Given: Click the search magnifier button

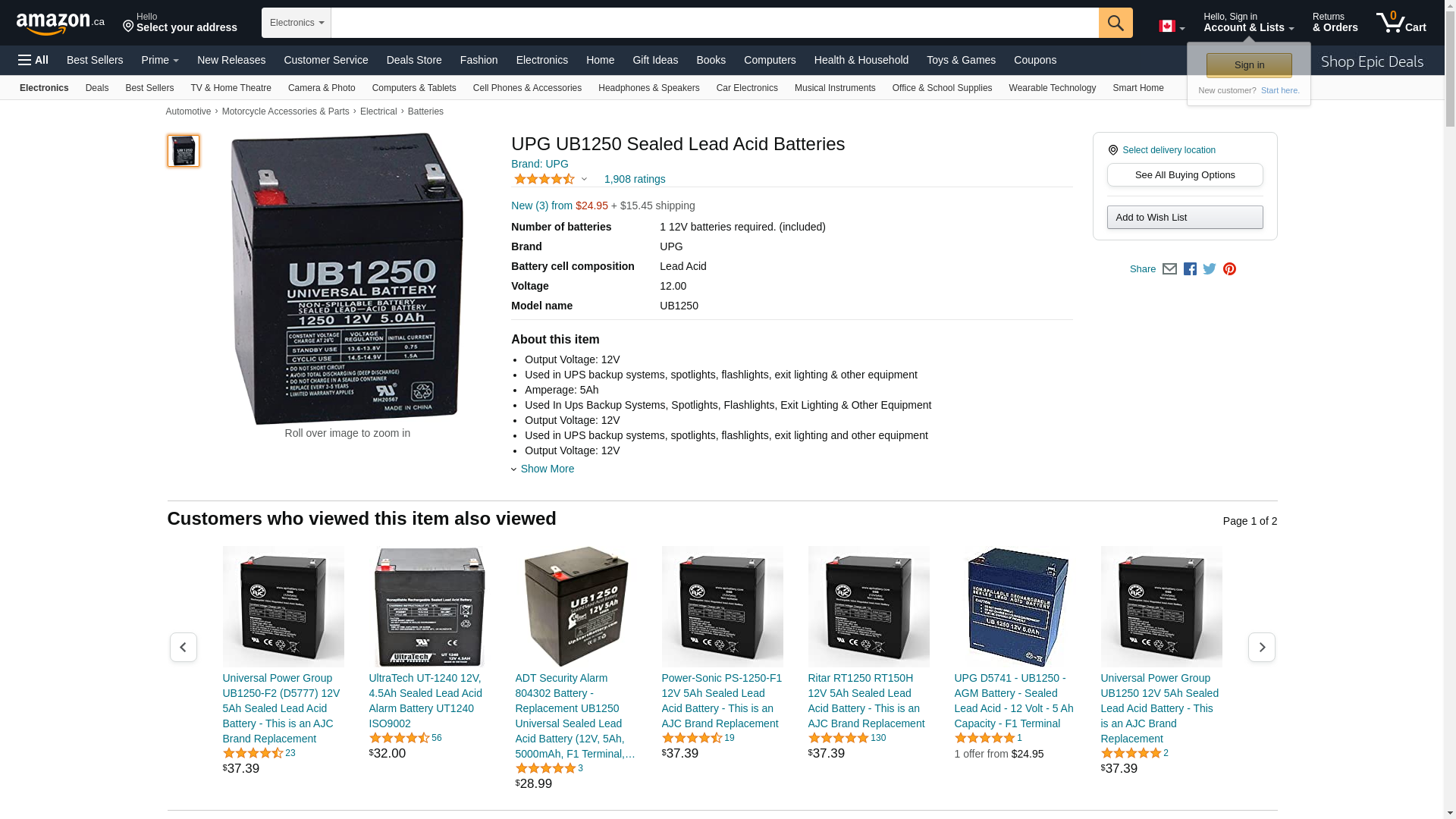Looking at the screenshot, I should tap(1115, 23).
